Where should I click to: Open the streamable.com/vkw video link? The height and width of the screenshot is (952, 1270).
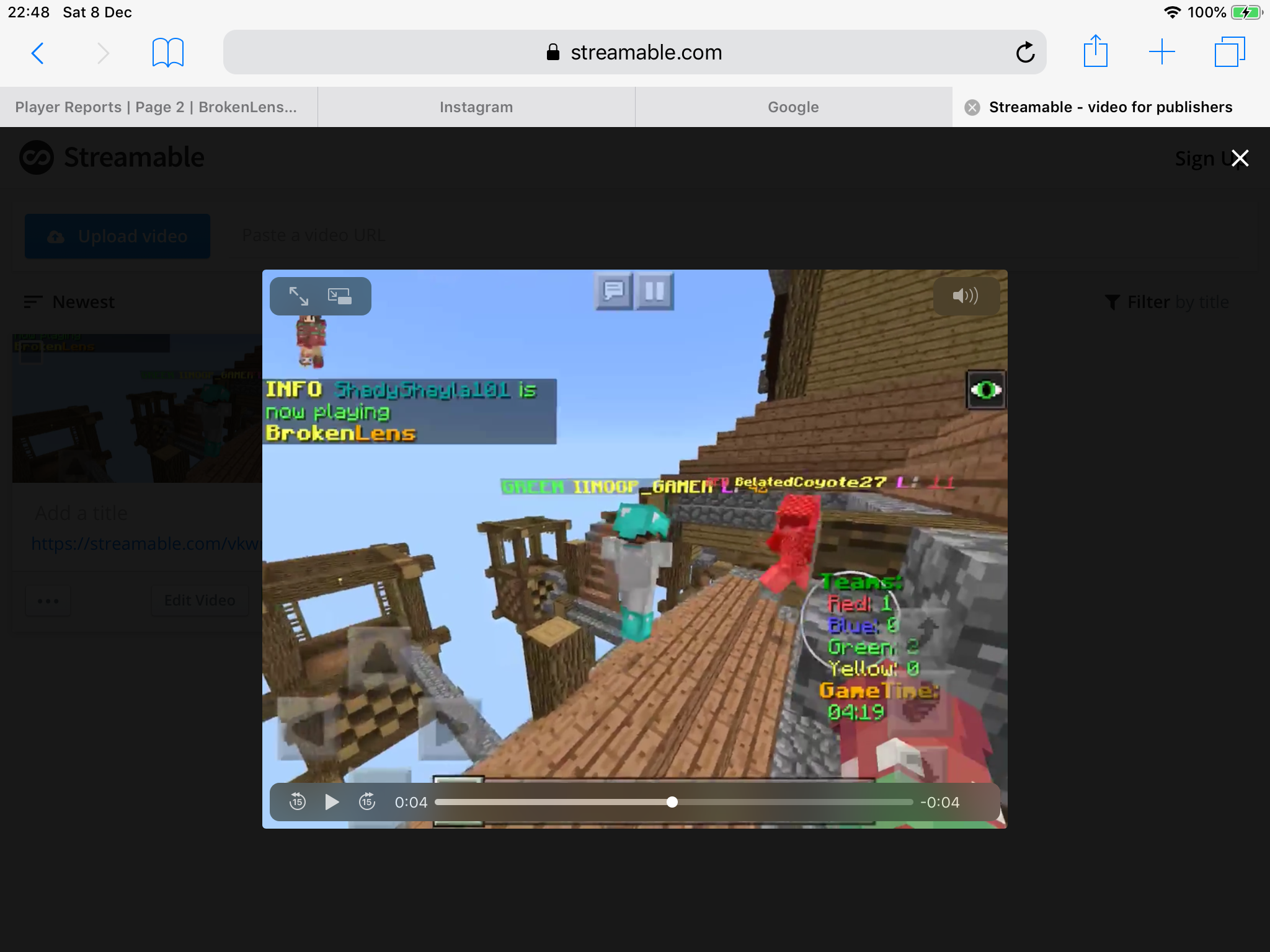(x=146, y=544)
